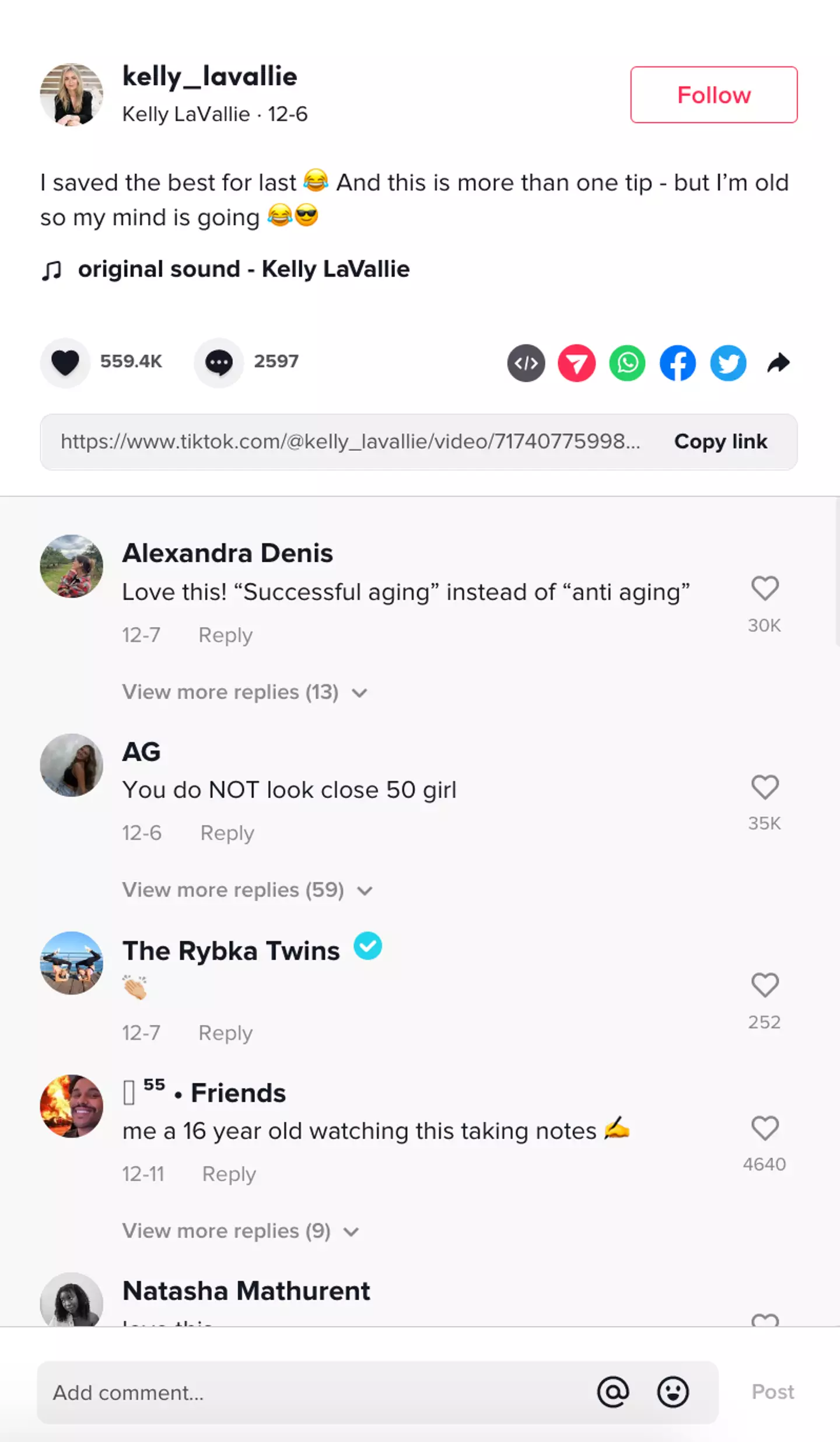Open the emoji picker in comment box

point(673,1392)
